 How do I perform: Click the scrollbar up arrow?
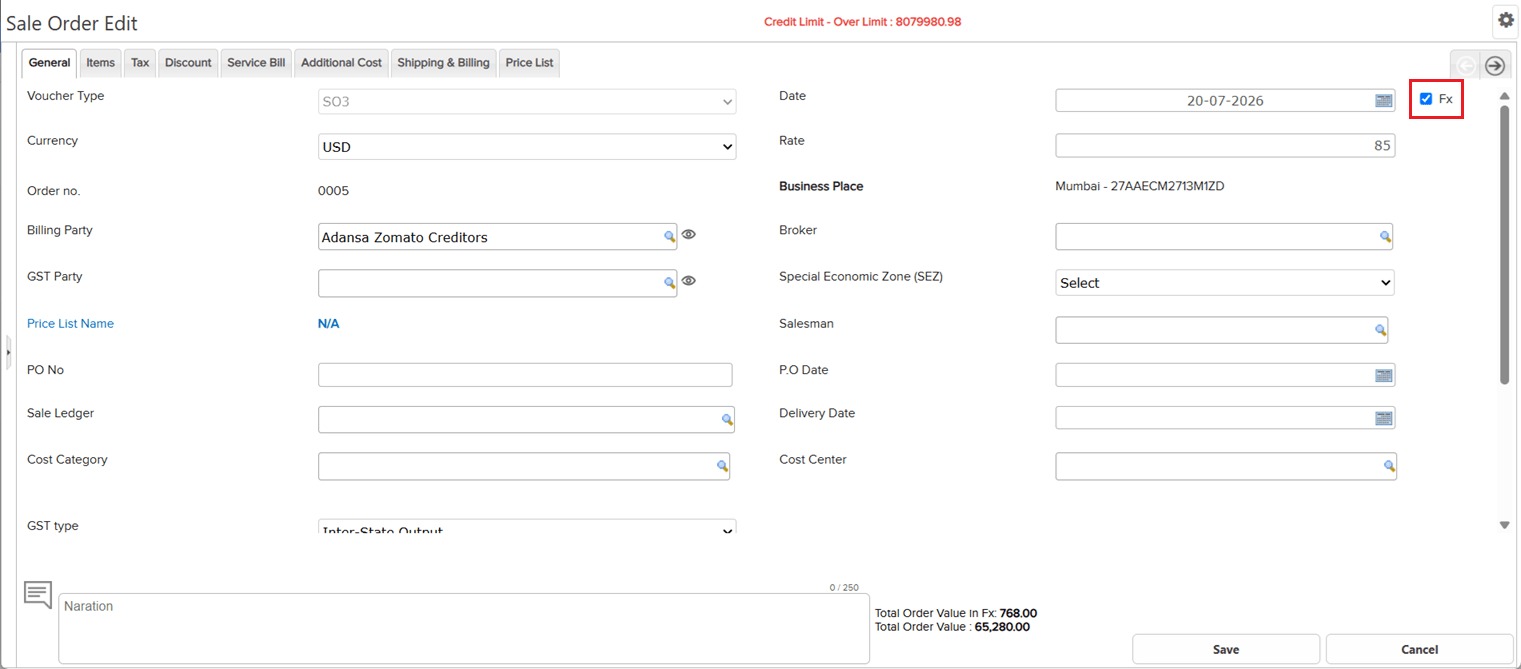pyautogui.click(x=1504, y=96)
